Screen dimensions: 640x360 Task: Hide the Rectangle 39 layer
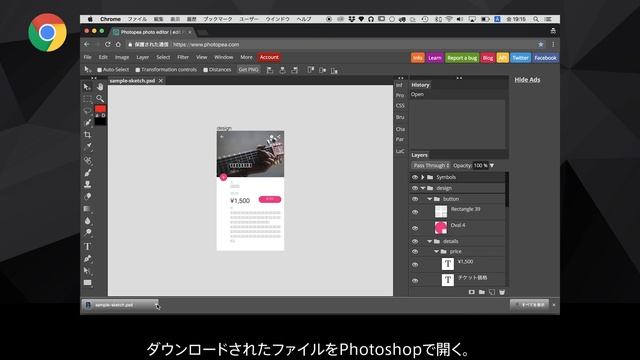click(x=415, y=212)
